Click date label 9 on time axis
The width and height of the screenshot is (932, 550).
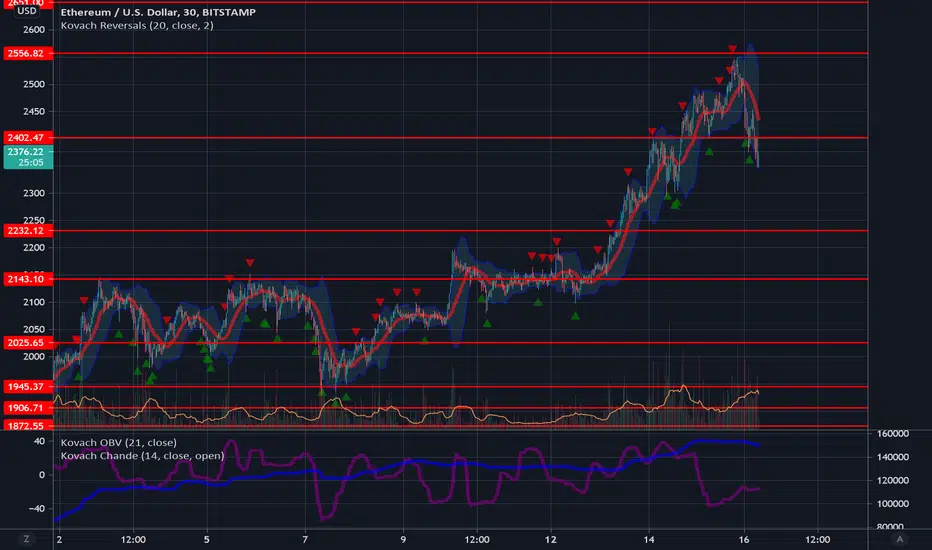[x=403, y=540]
